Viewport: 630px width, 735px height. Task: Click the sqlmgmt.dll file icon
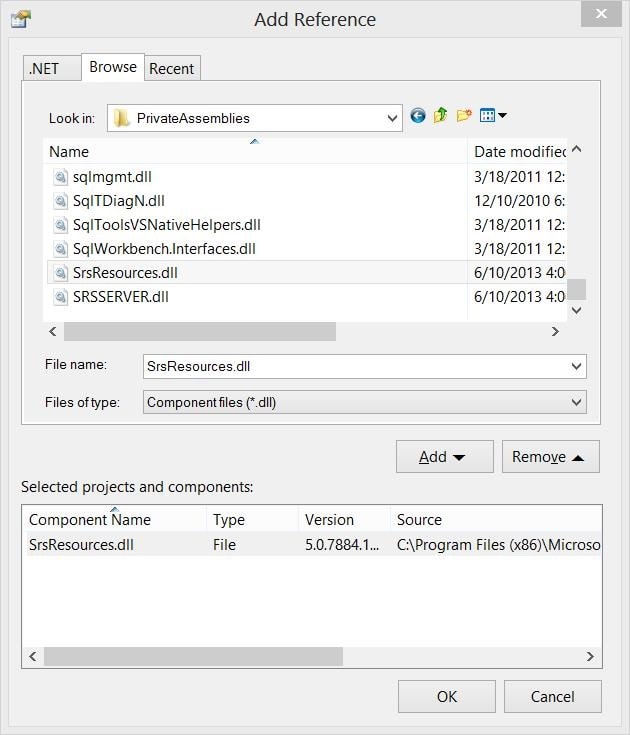[60, 177]
